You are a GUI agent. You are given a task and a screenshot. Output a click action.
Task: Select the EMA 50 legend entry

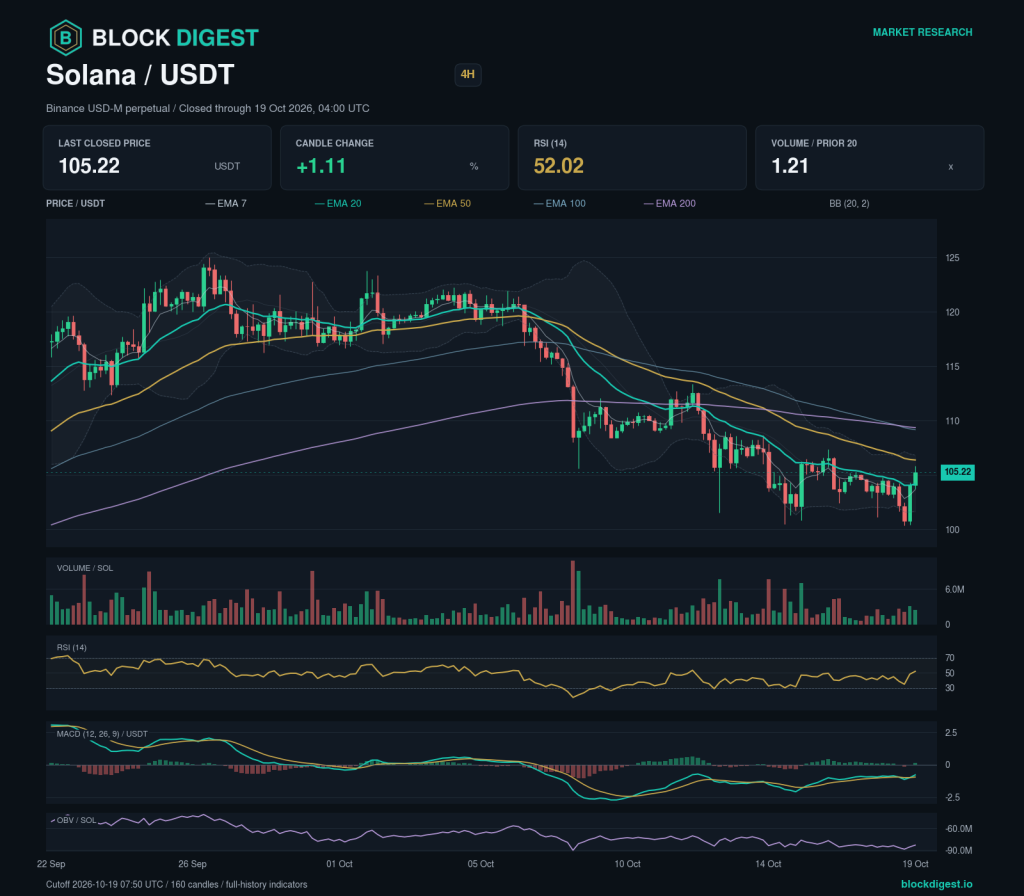click(447, 204)
